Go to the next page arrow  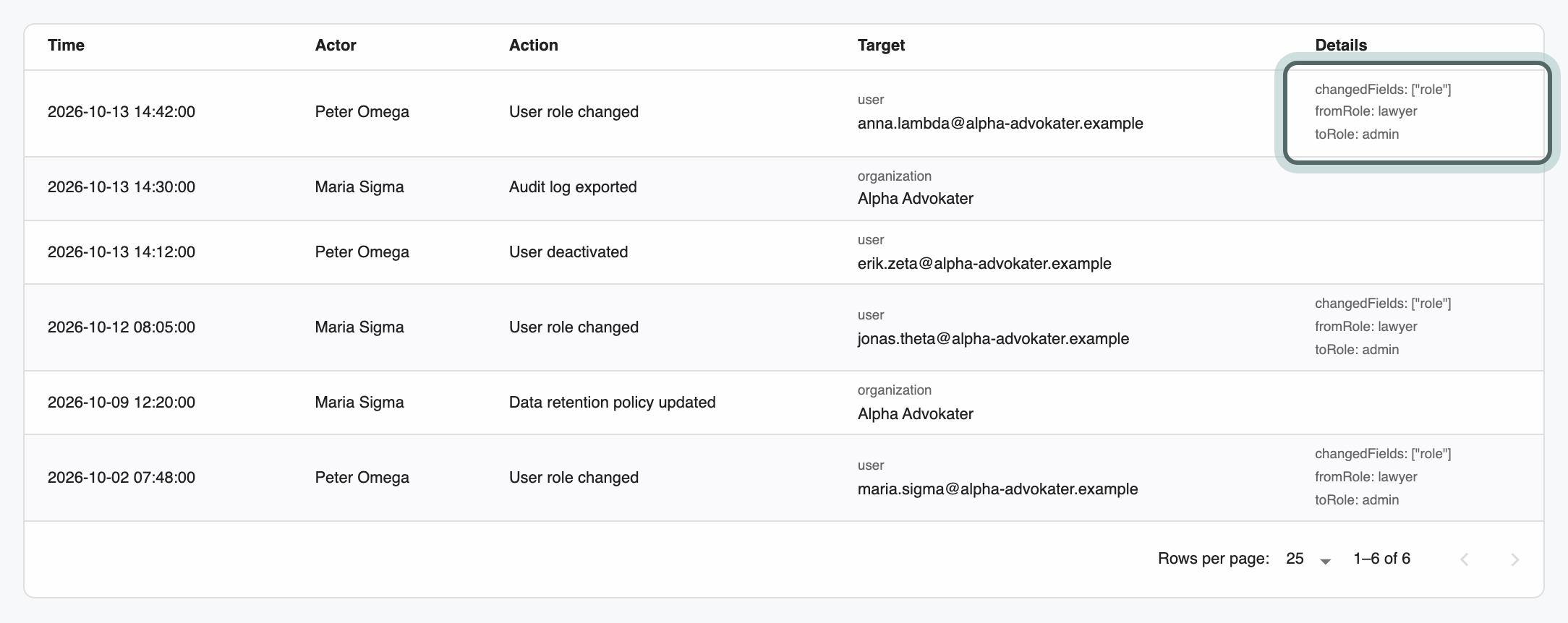pos(1515,559)
